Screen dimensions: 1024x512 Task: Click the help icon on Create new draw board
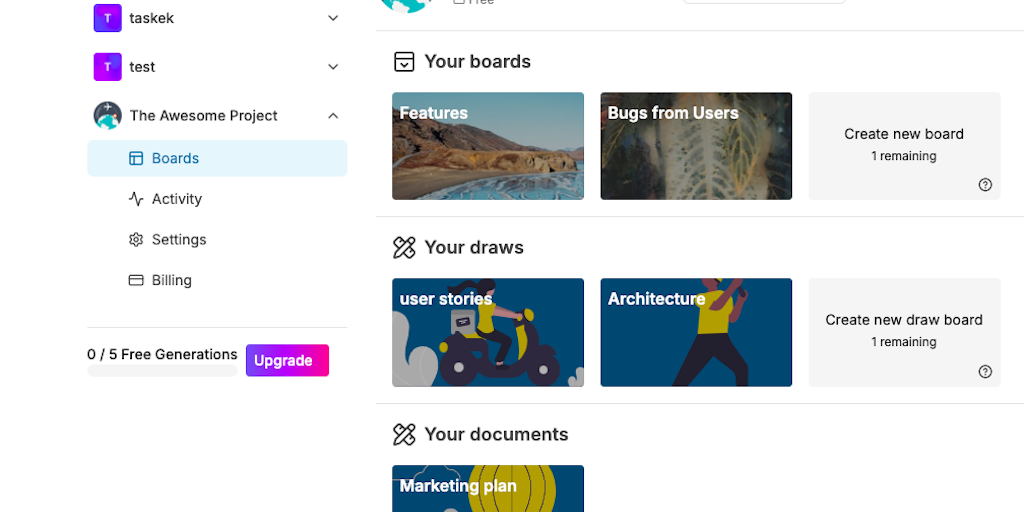click(985, 372)
